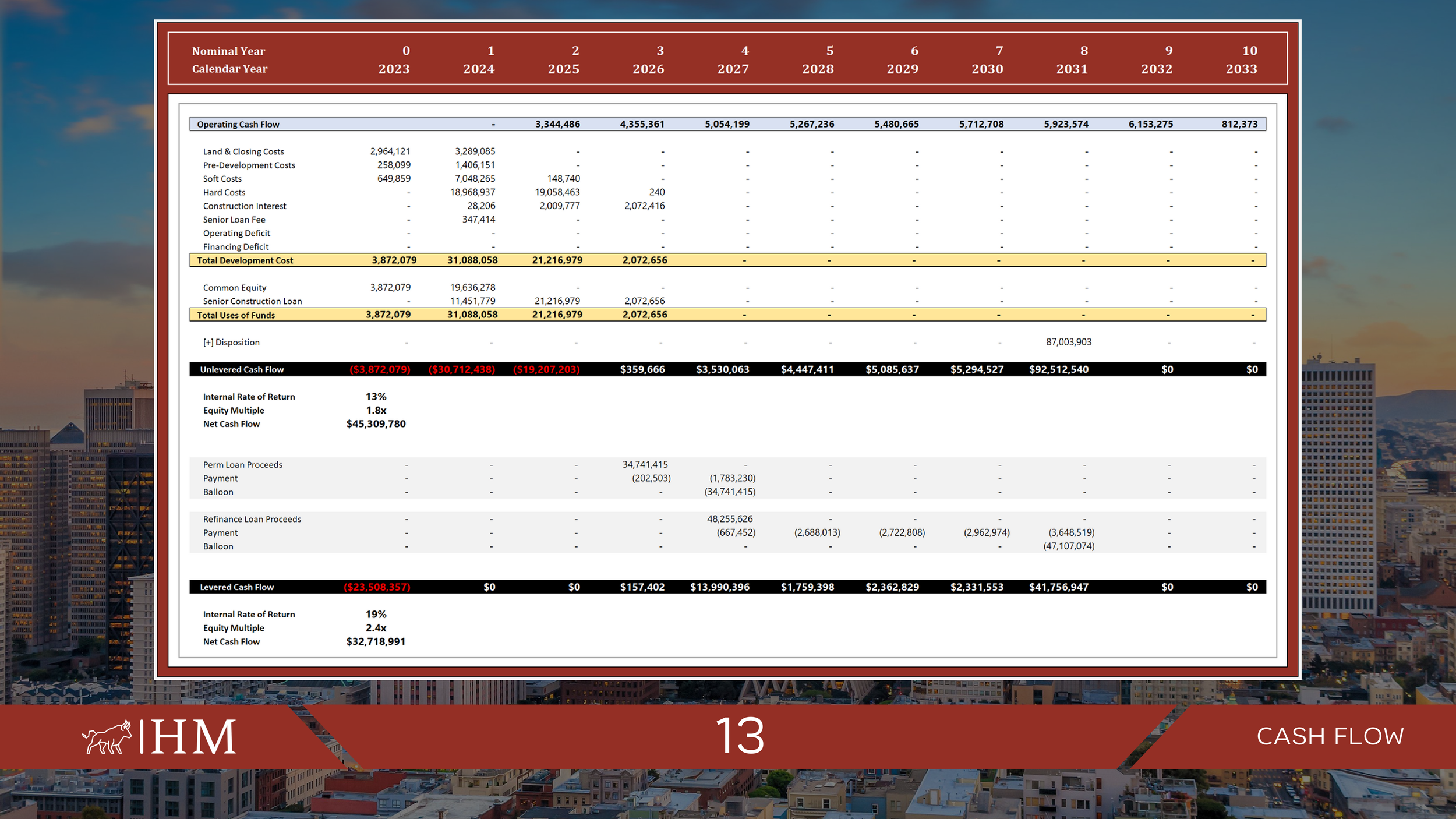Image resolution: width=1456 pixels, height=819 pixels.
Task: Click the 2027 calendar year column header
Action: point(733,69)
